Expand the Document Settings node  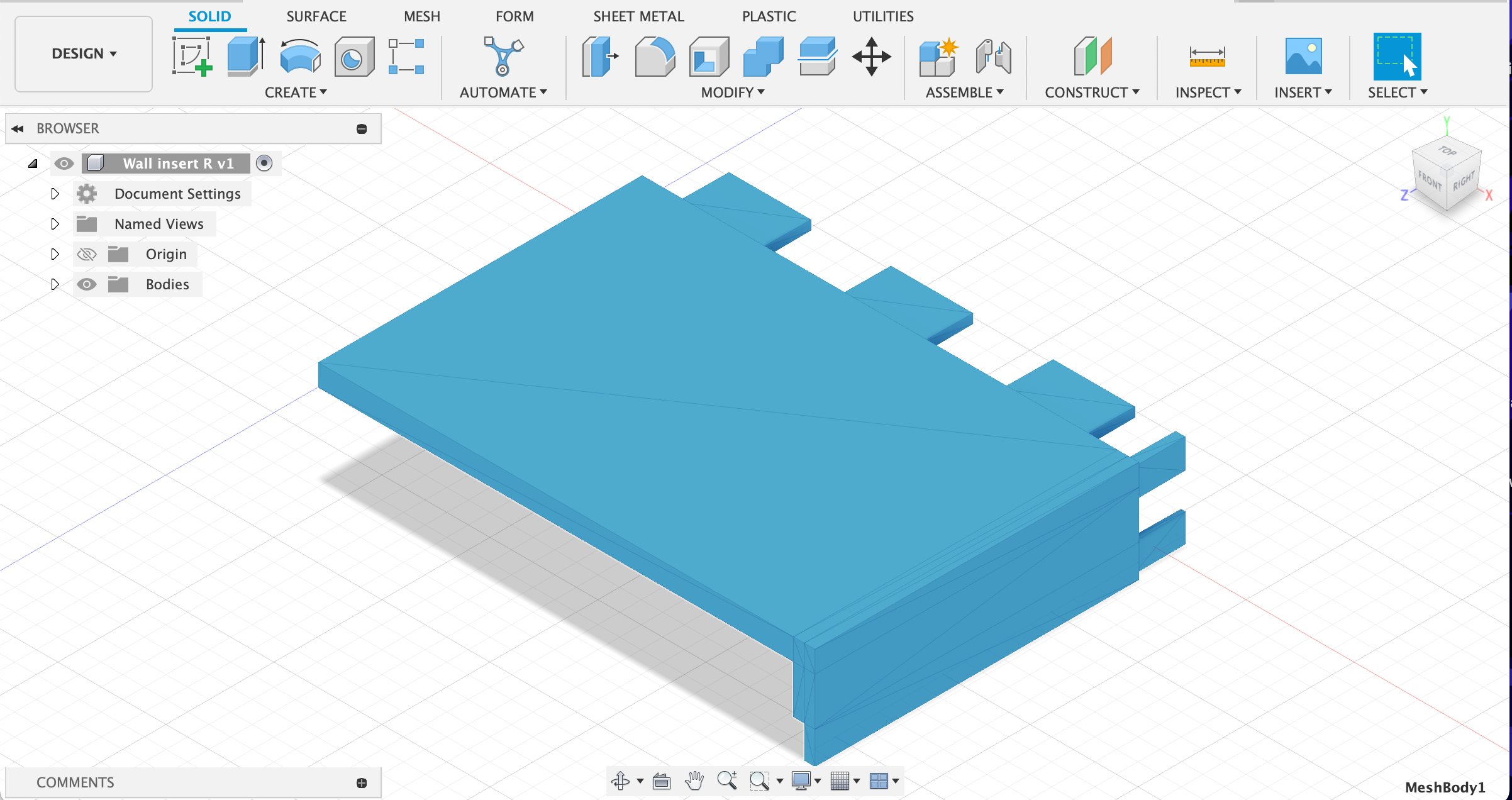(54, 193)
